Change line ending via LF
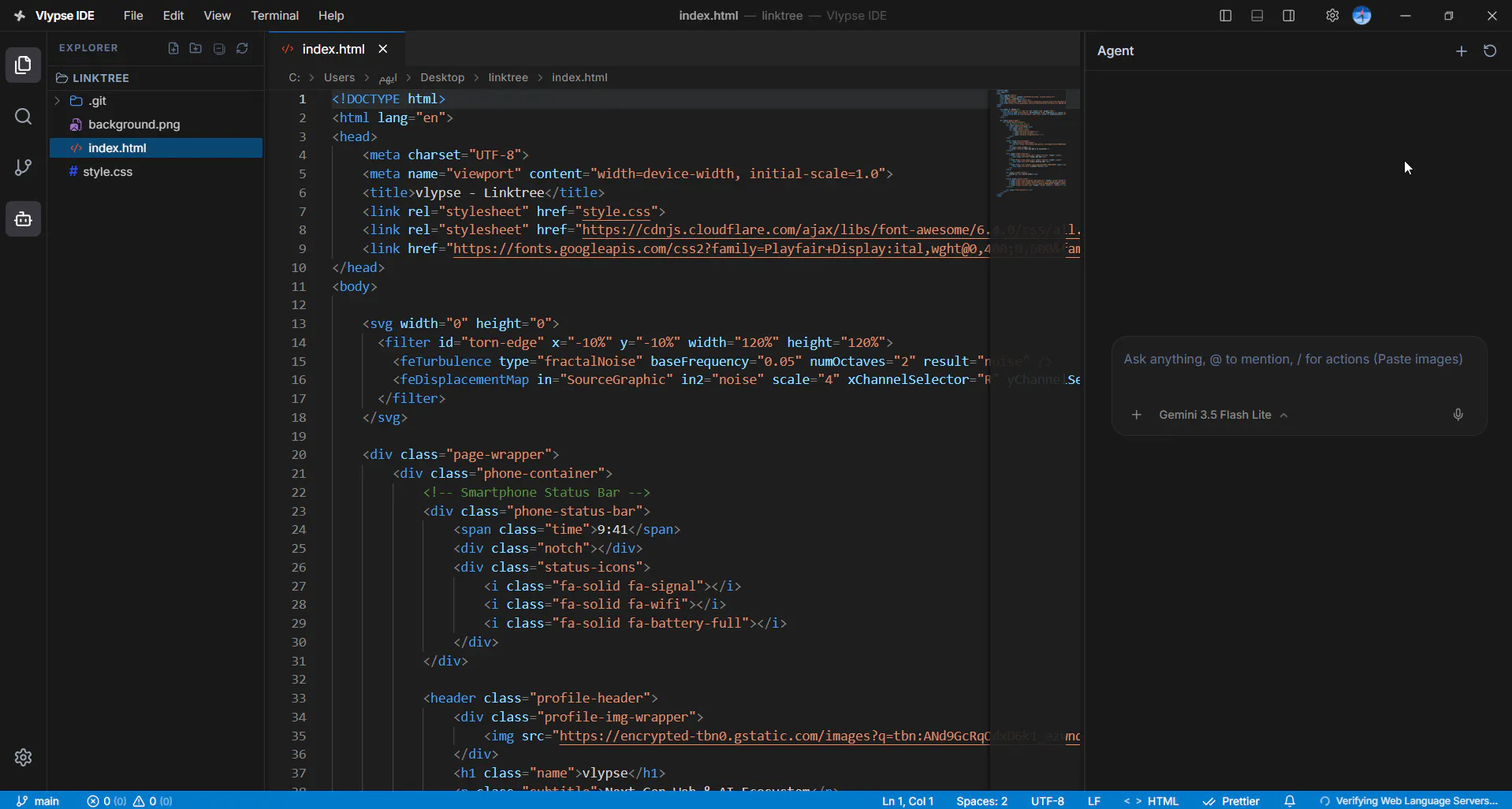This screenshot has height=809, width=1512. coord(1094,800)
